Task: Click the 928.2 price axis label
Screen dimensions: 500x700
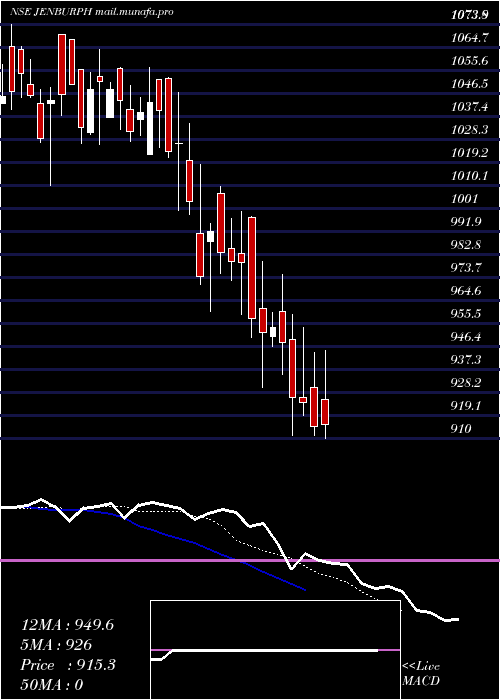Action: (466, 383)
